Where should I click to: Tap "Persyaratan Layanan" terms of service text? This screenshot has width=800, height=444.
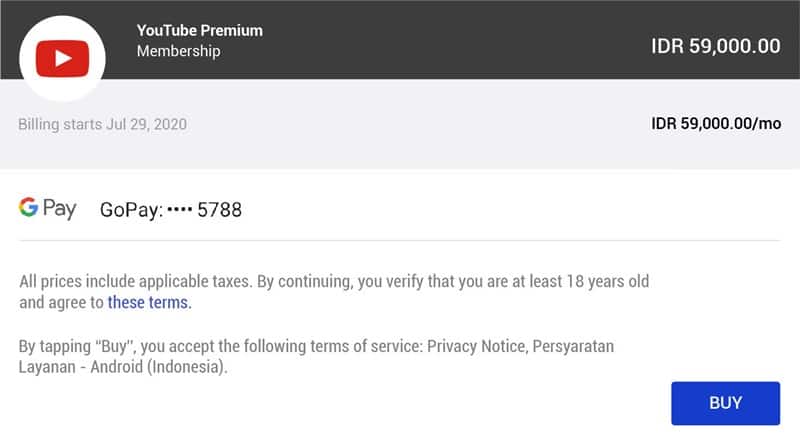coord(575,346)
